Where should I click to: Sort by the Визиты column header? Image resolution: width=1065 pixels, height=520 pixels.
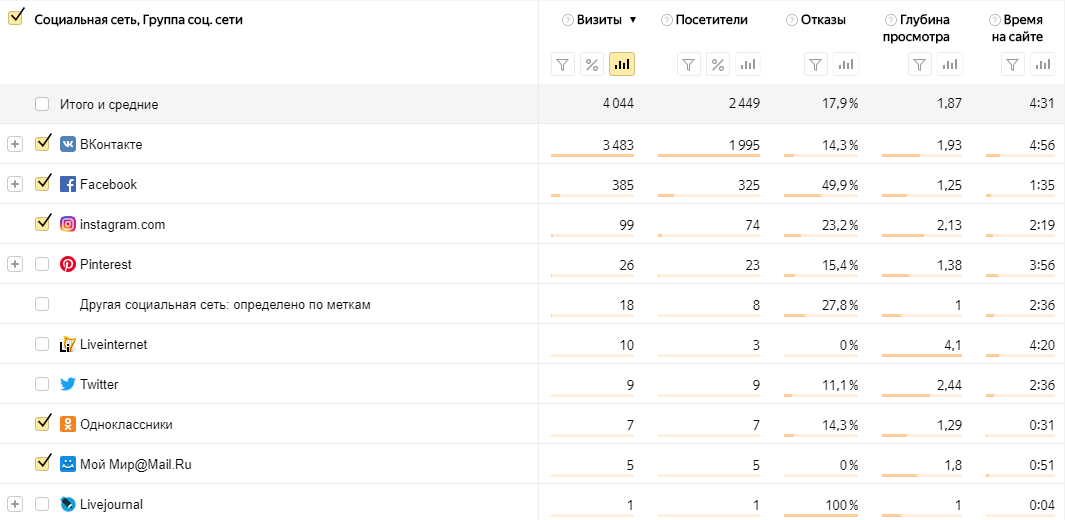click(599, 20)
